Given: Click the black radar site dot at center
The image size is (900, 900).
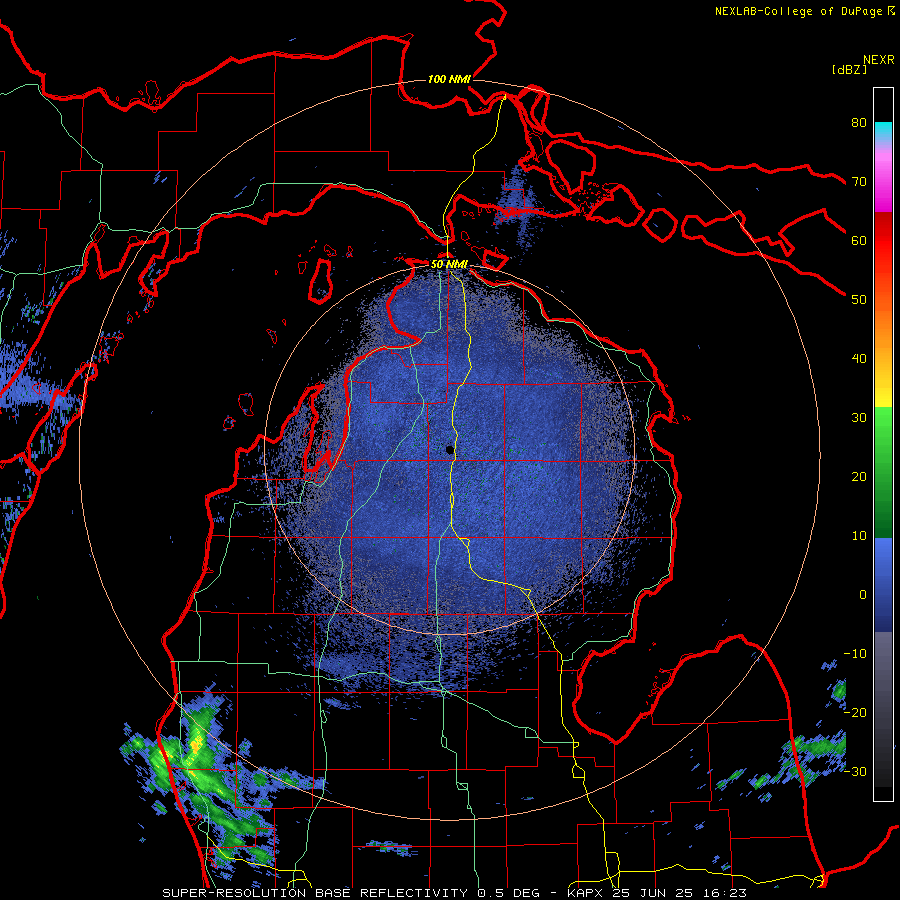Looking at the screenshot, I should pos(450,450).
